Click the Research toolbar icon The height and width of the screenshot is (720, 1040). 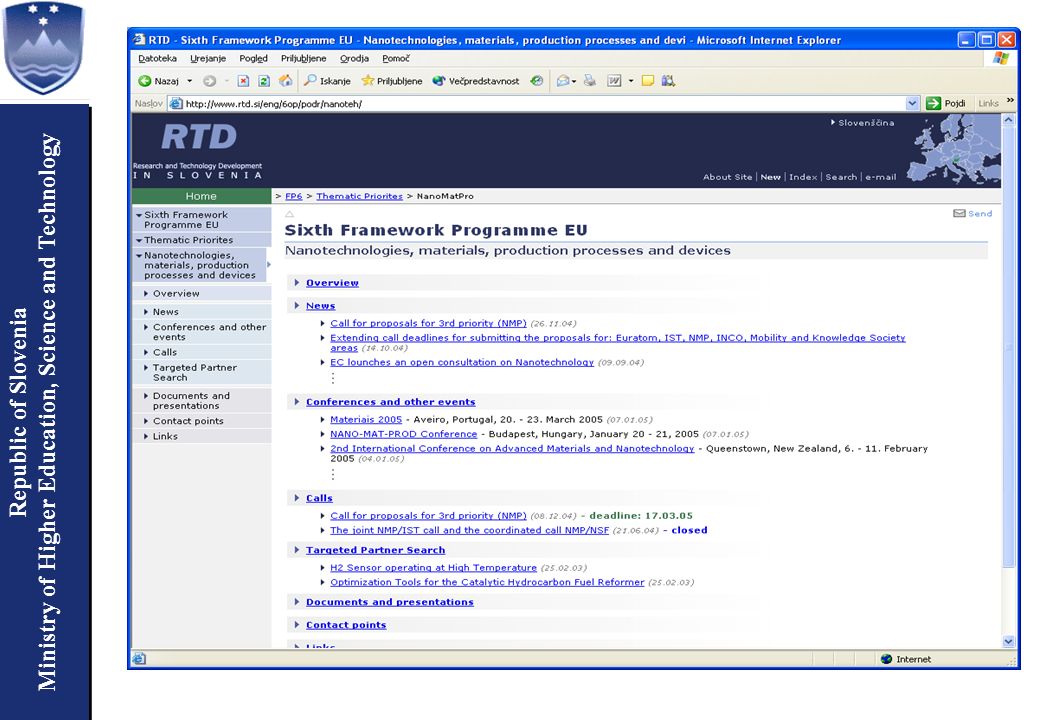[x=669, y=81]
